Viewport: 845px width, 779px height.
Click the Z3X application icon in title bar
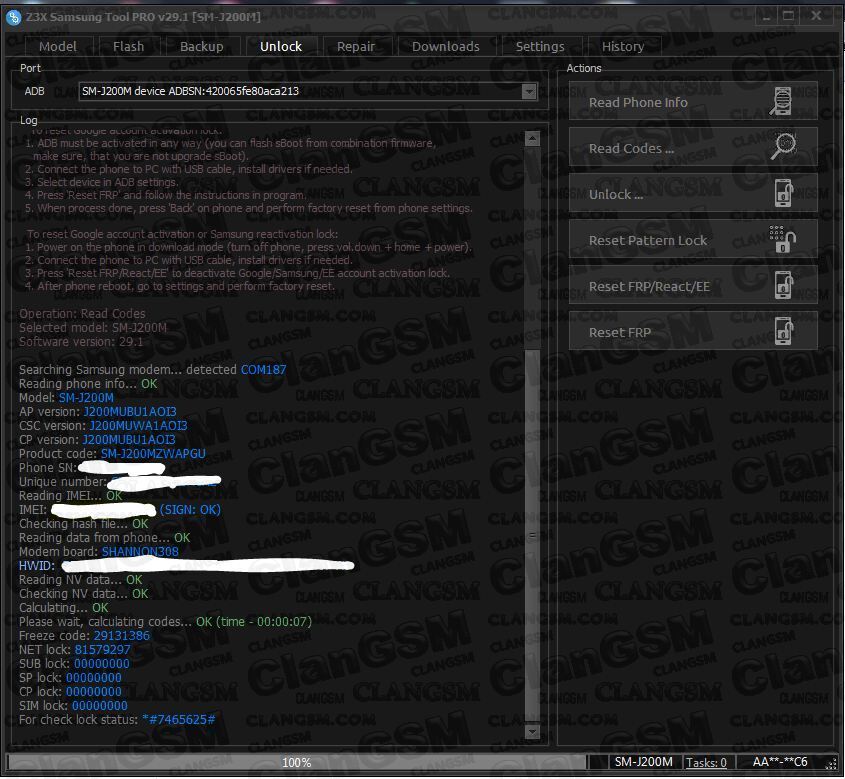pyautogui.click(x=13, y=17)
